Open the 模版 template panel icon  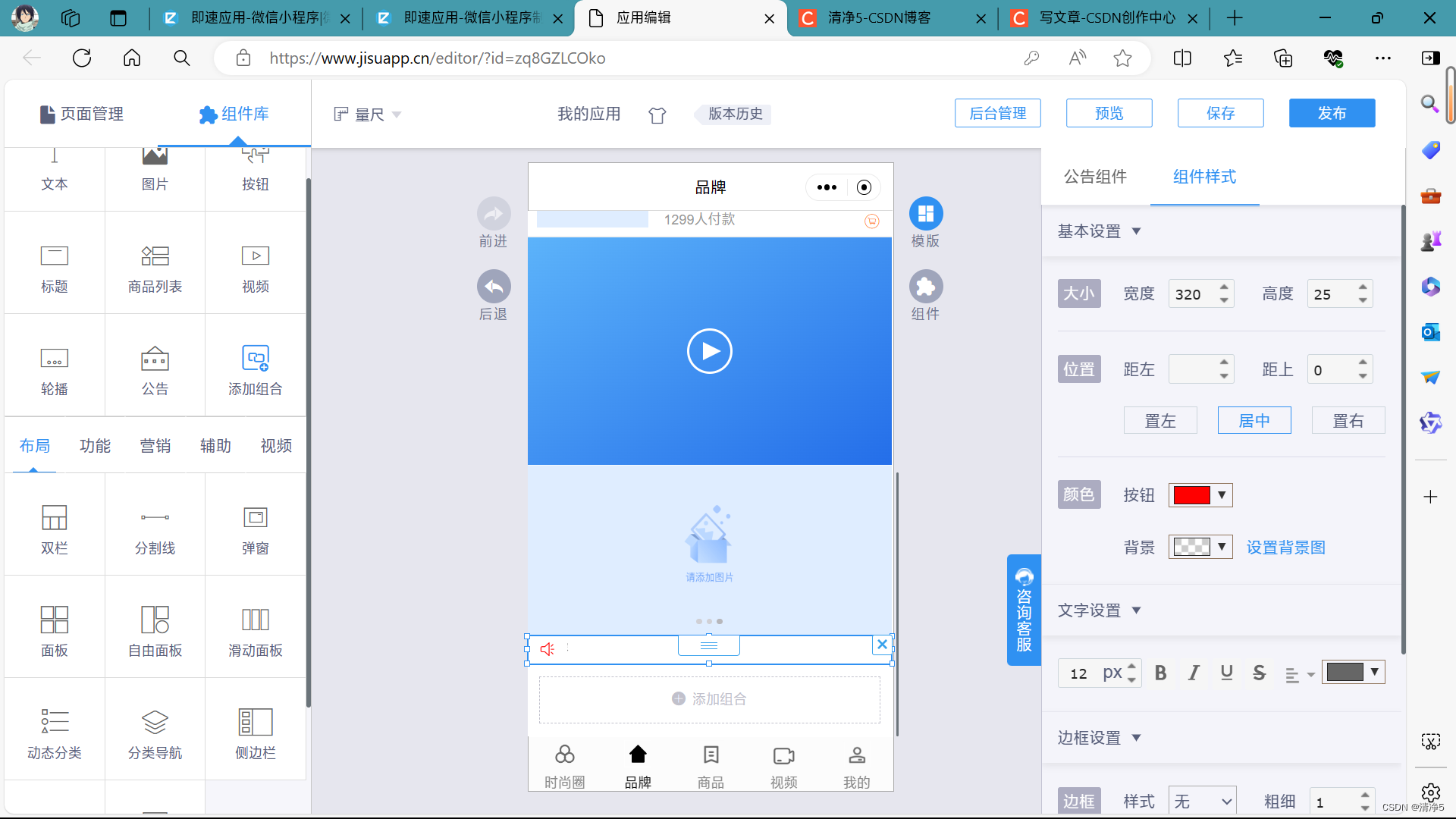click(925, 214)
